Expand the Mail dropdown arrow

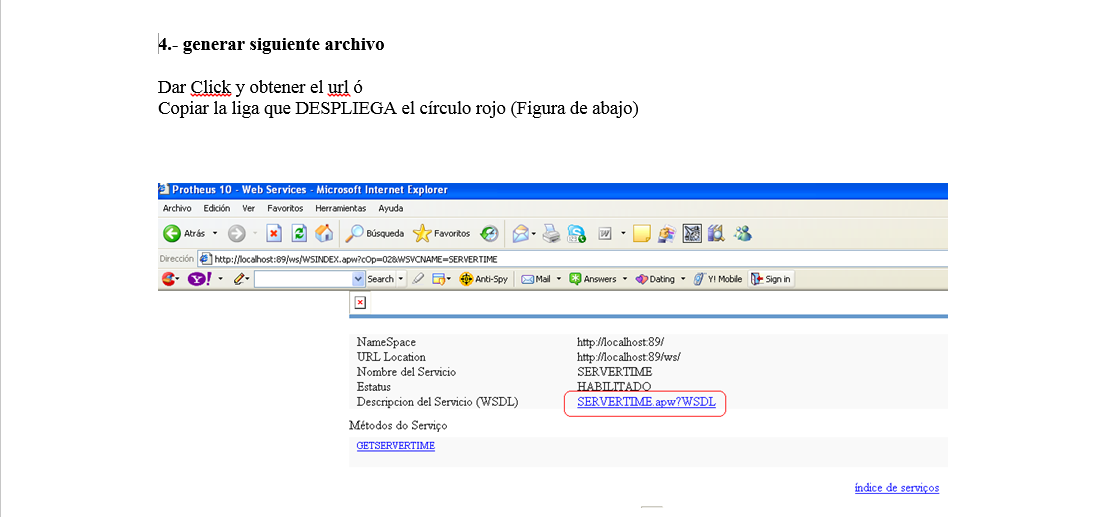coord(558,279)
